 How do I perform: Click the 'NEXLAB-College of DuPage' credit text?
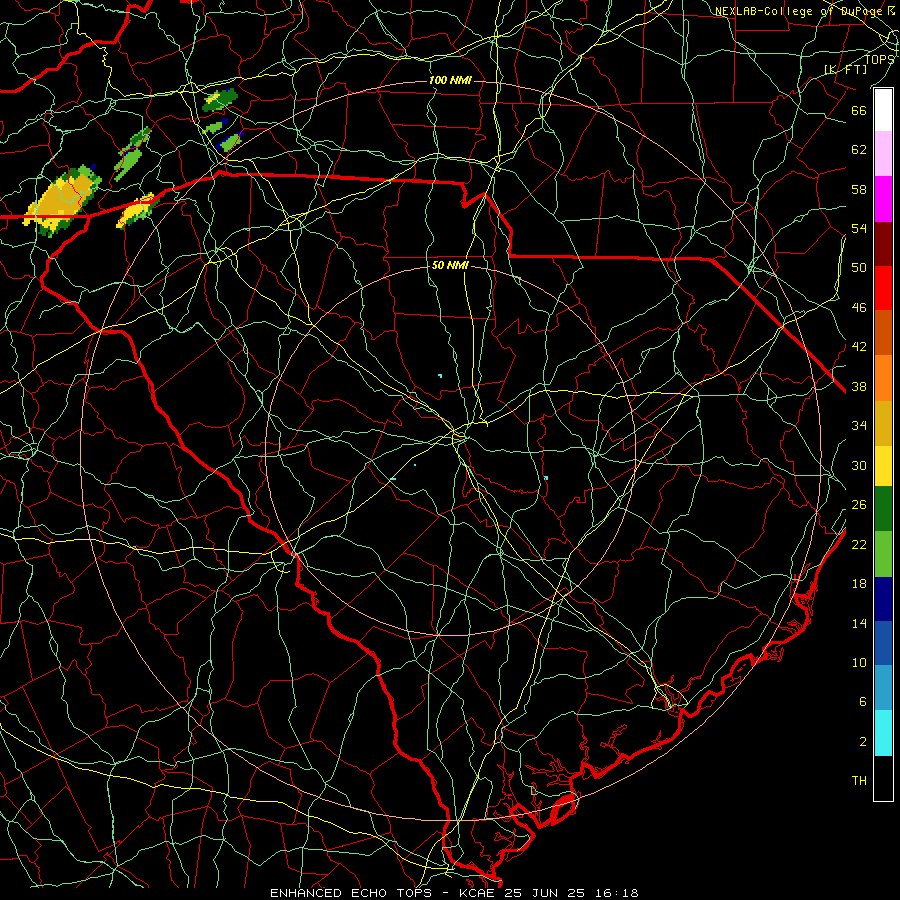tap(798, 11)
